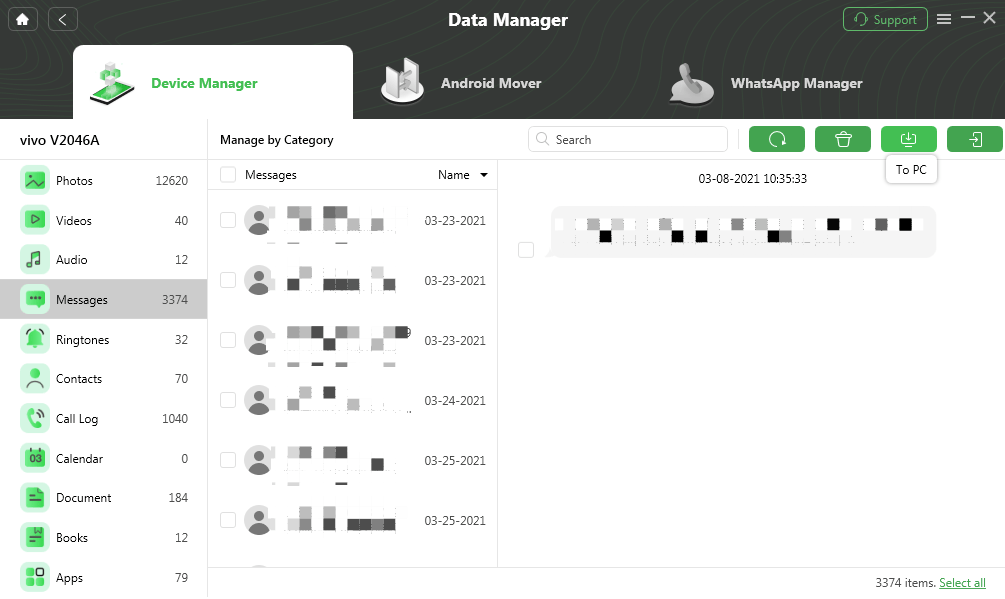Tick checkbox for 03-24-2021 conversation
1005x599 pixels.
point(228,400)
